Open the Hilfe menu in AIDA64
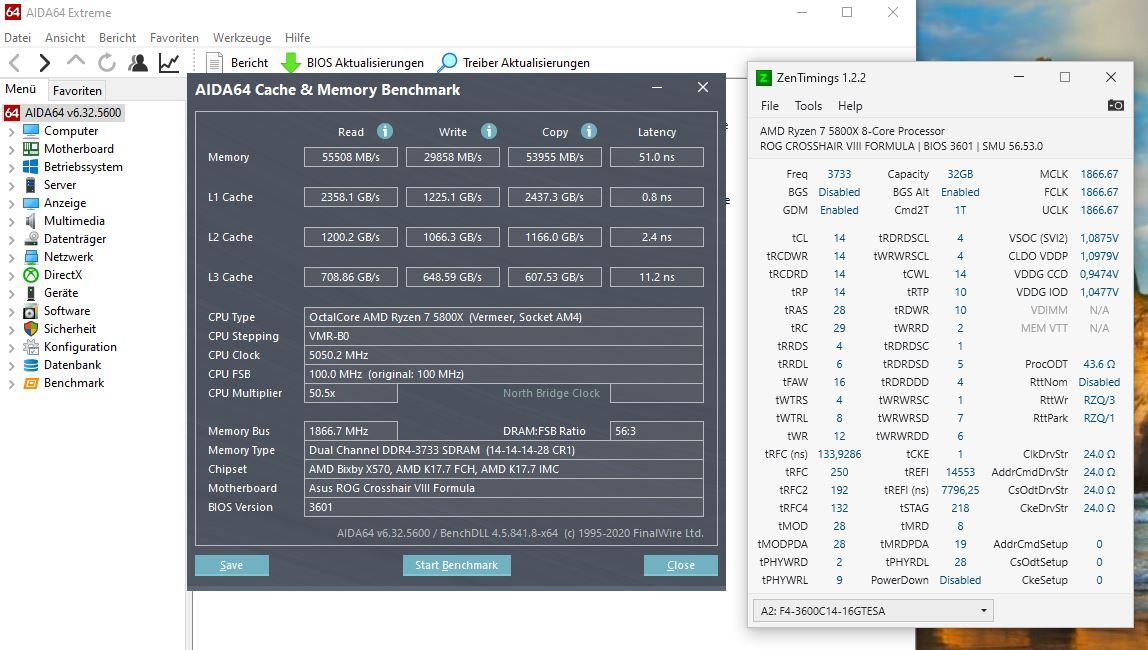Viewport: 1148px width, 650px height. (297, 38)
